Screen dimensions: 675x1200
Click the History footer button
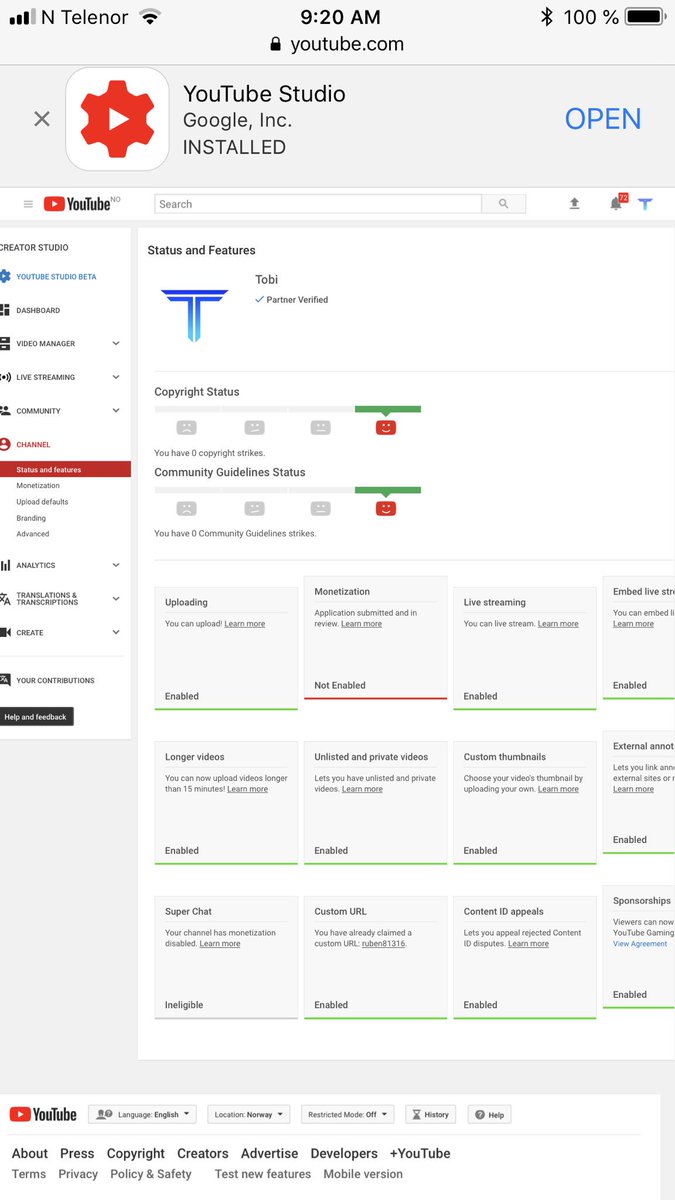pyautogui.click(x=430, y=1114)
